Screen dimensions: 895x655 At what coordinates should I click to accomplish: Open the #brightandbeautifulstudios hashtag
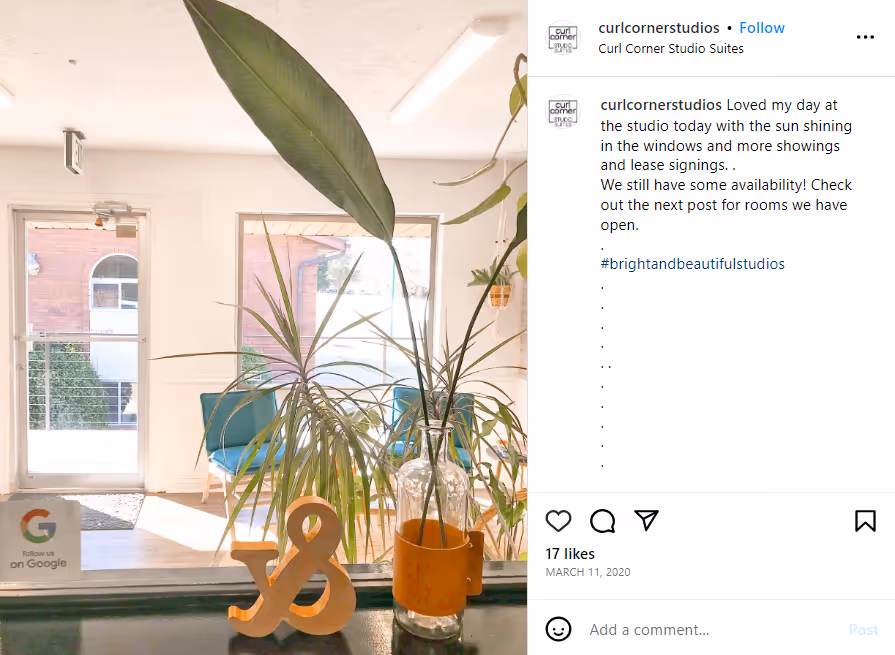coord(692,264)
